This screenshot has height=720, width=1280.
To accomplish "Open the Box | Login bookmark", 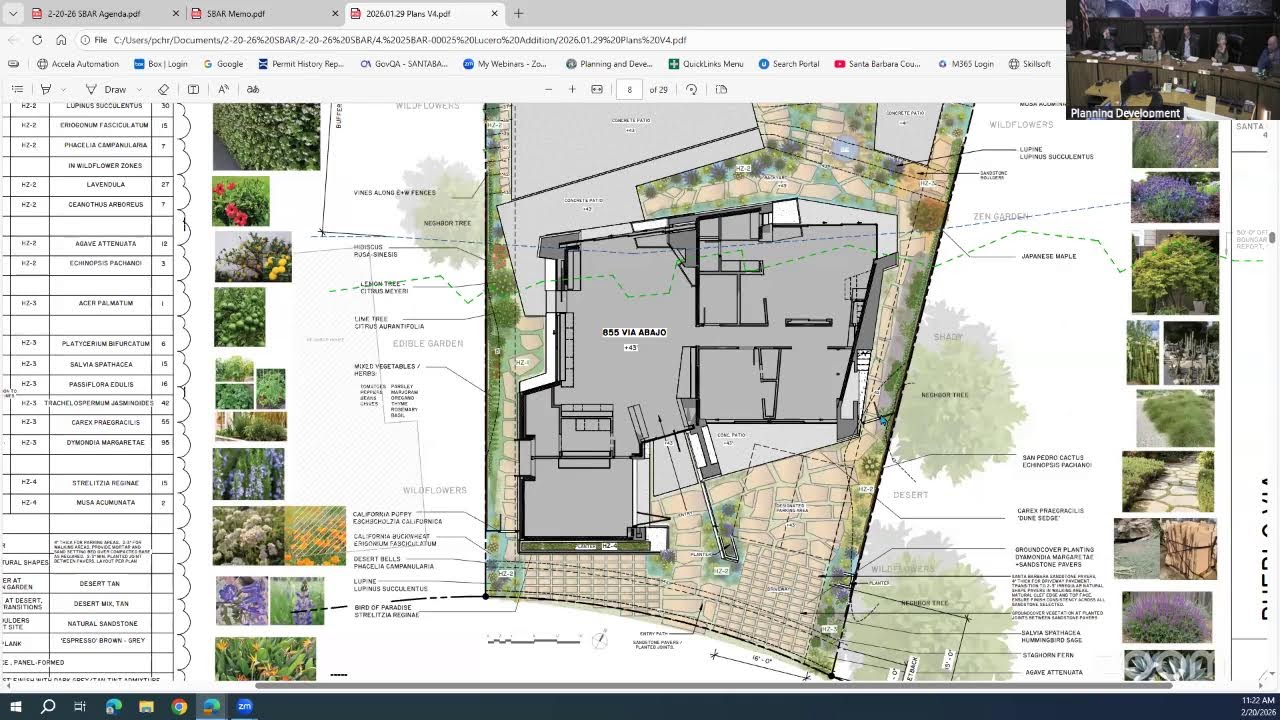I will (x=160, y=64).
